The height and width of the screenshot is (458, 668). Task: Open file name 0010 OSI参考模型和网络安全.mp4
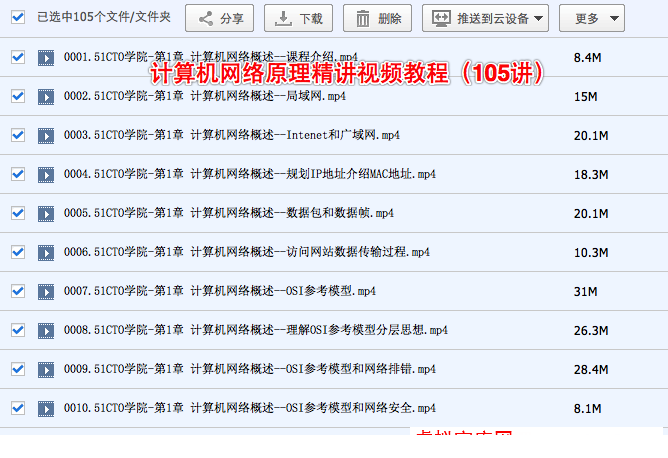(x=250, y=408)
